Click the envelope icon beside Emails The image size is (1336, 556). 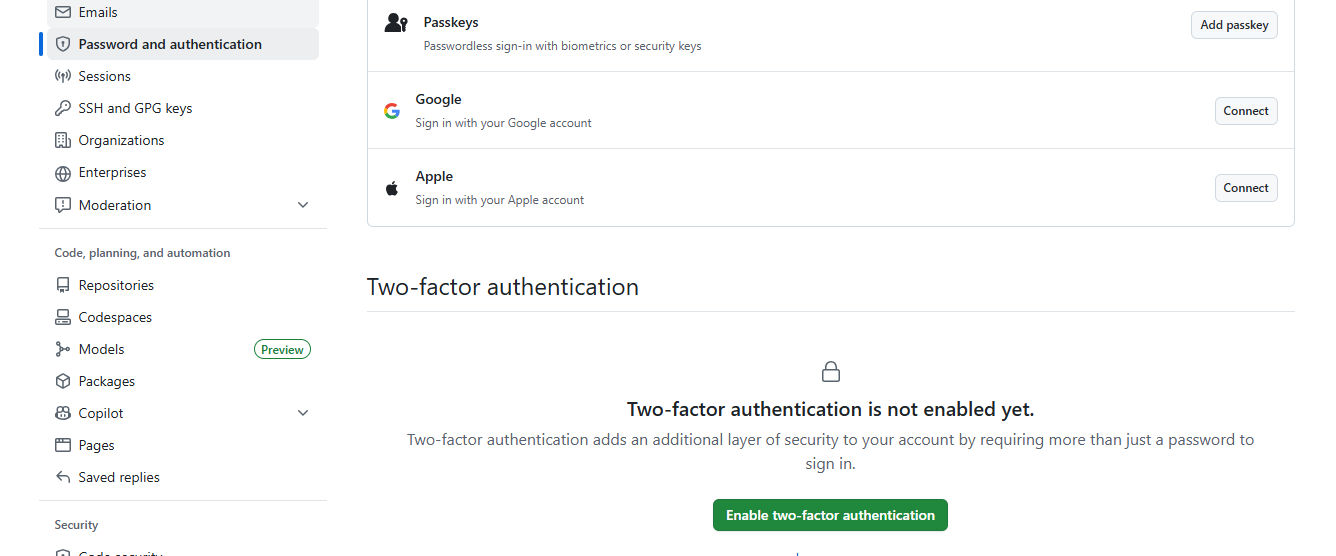(x=63, y=12)
